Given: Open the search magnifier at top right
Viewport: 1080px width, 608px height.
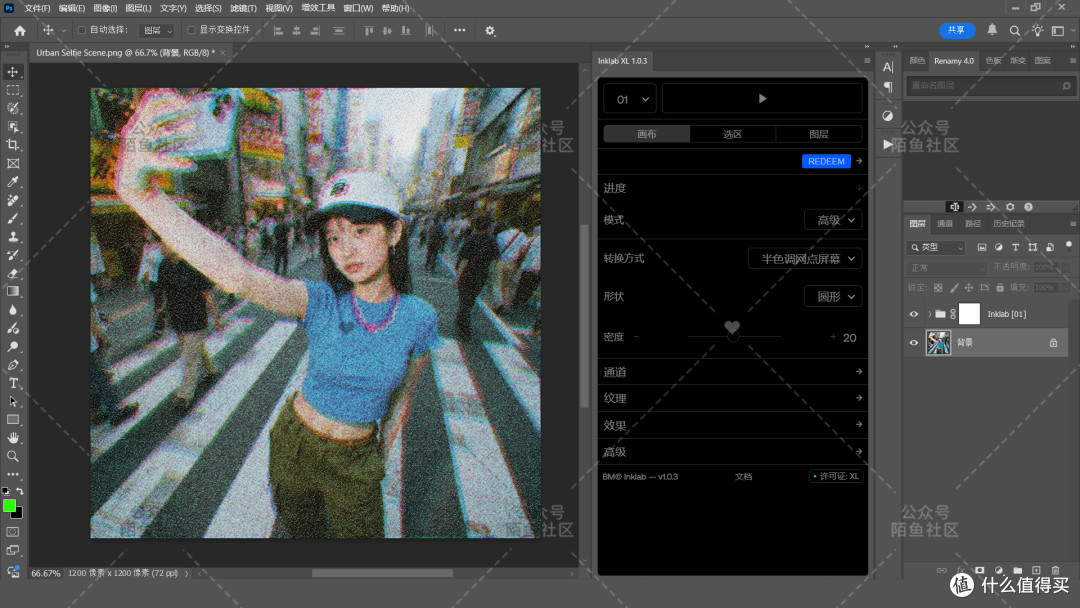Looking at the screenshot, I should 1015,30.
